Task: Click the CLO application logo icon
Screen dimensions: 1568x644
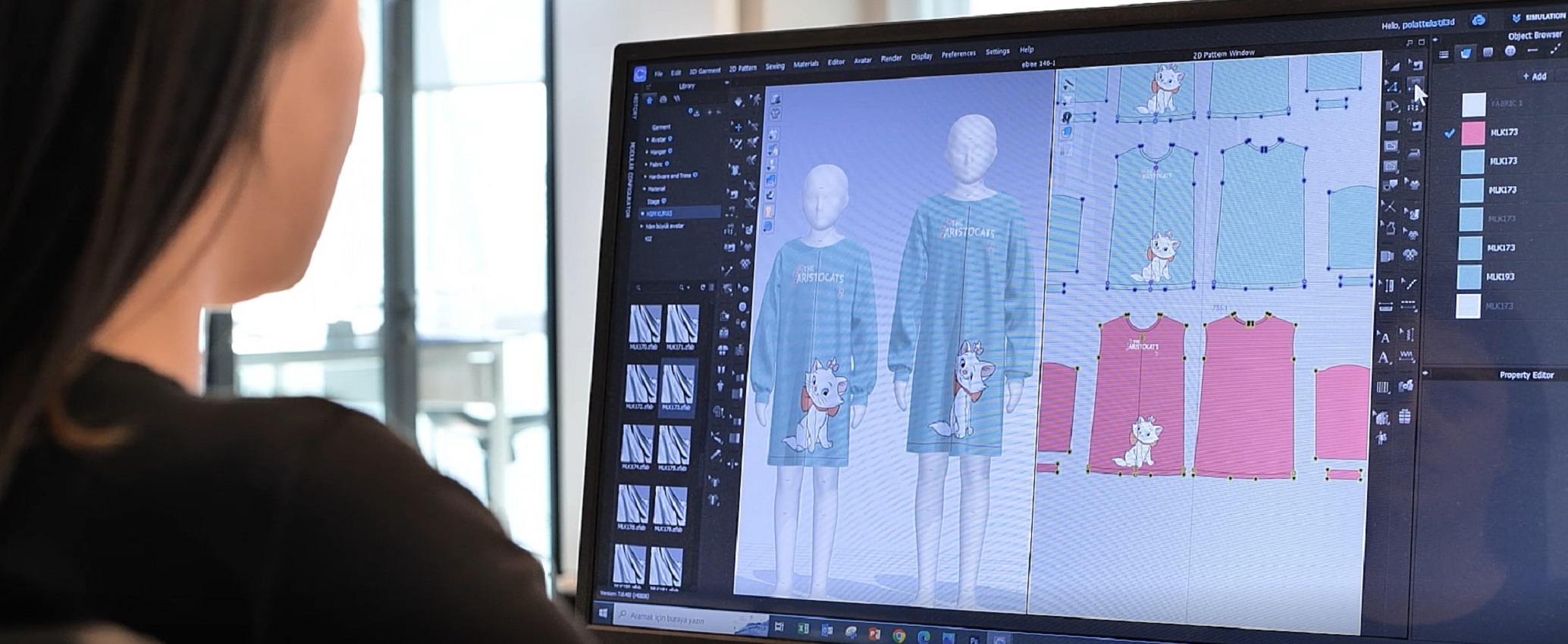Action: click(640, 73)
